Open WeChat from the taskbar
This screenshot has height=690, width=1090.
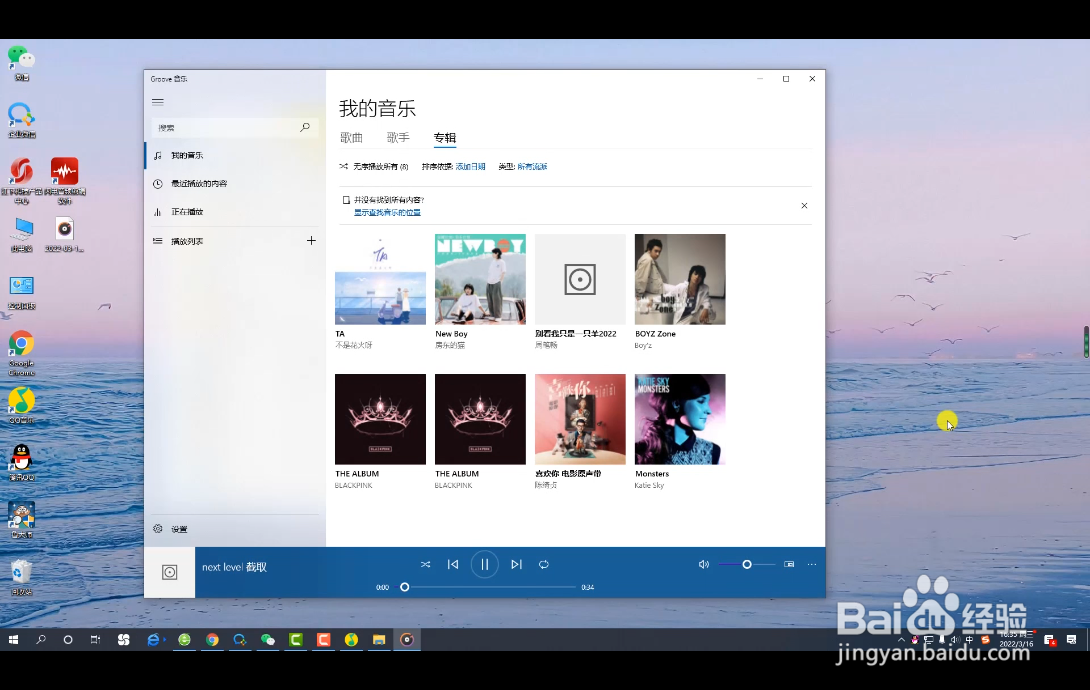coord(268,640)
